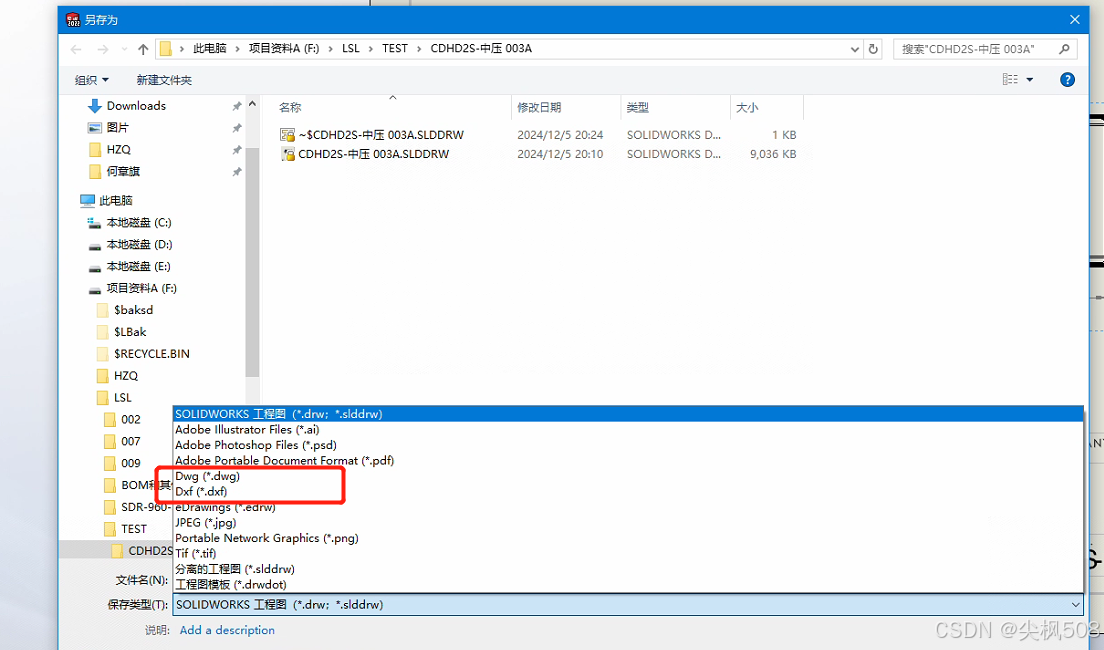1104x650 pixels.
Task: Select the pinned HZQ quick access folder
Action: [x=118, y=149]
